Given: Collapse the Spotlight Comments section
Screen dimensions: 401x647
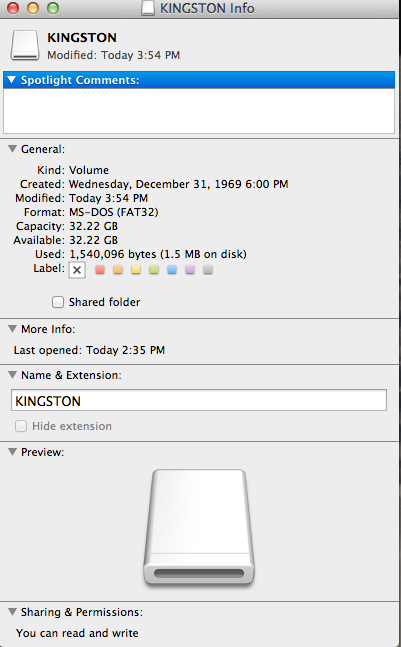Looking at the screenshot, I should [12, 80].
